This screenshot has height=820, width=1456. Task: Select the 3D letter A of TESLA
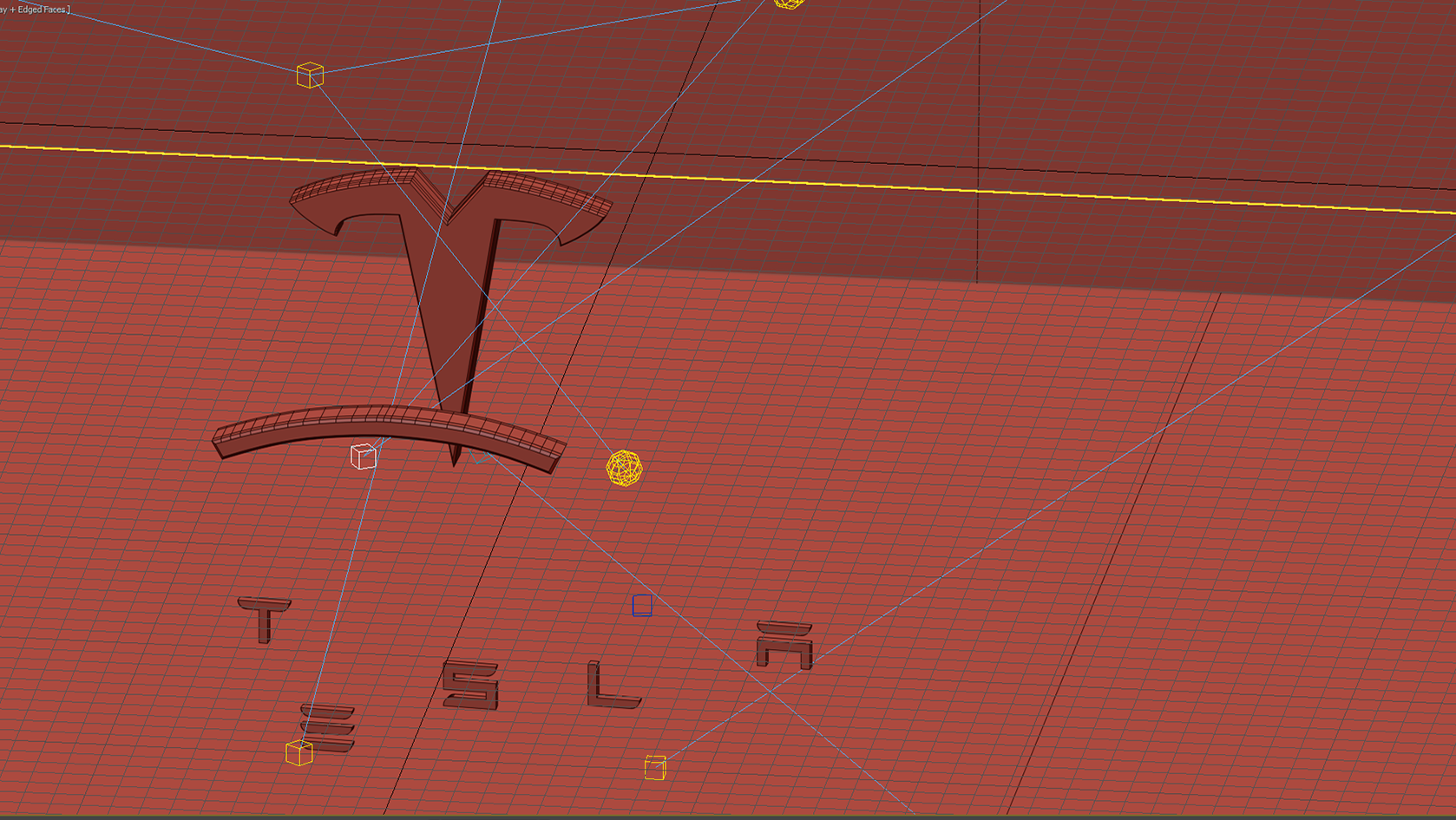784,645
